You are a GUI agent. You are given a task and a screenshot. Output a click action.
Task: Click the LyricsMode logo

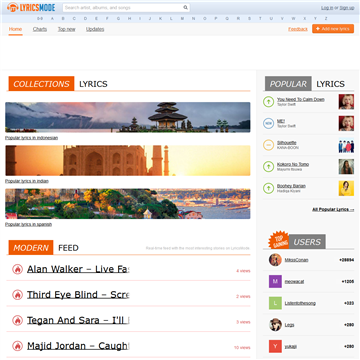[31, 7]
